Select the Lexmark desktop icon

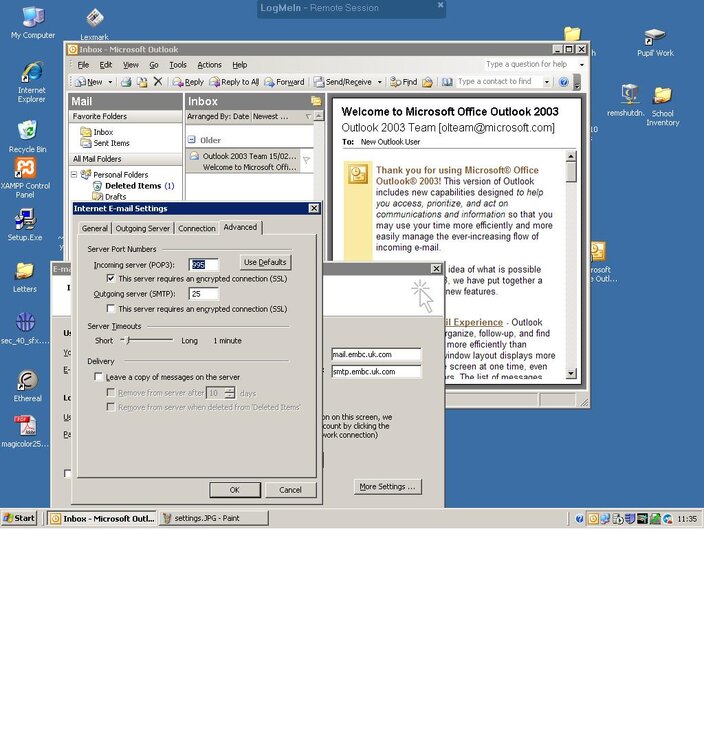[x=95, y=24]
